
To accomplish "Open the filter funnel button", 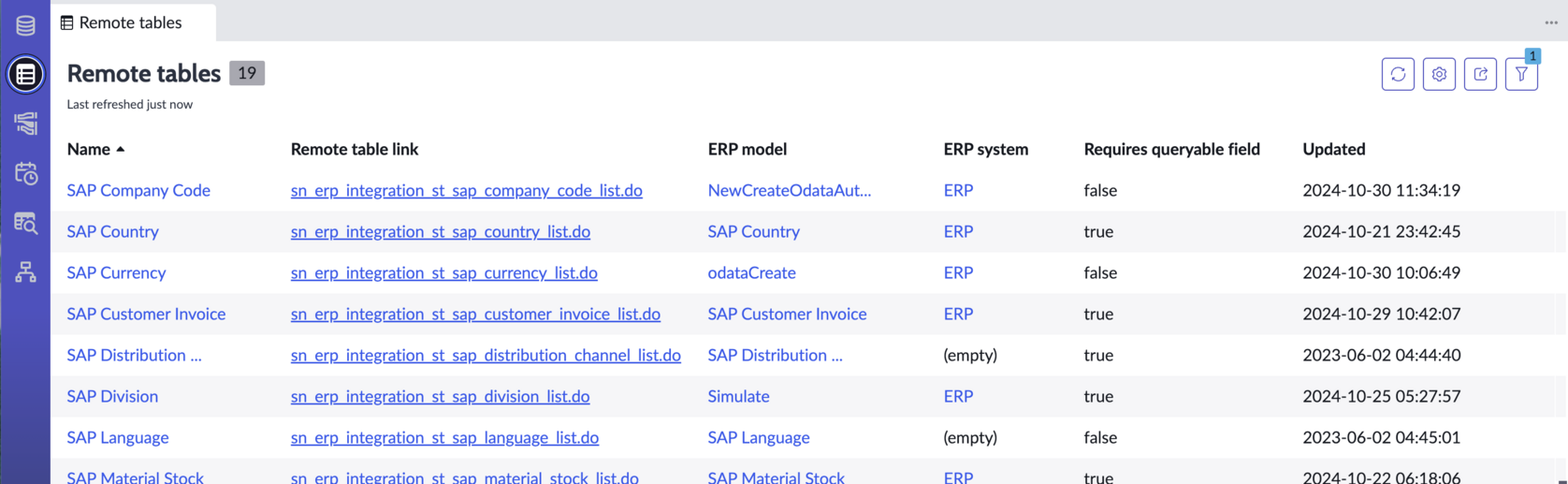I will click(1521, 74).
